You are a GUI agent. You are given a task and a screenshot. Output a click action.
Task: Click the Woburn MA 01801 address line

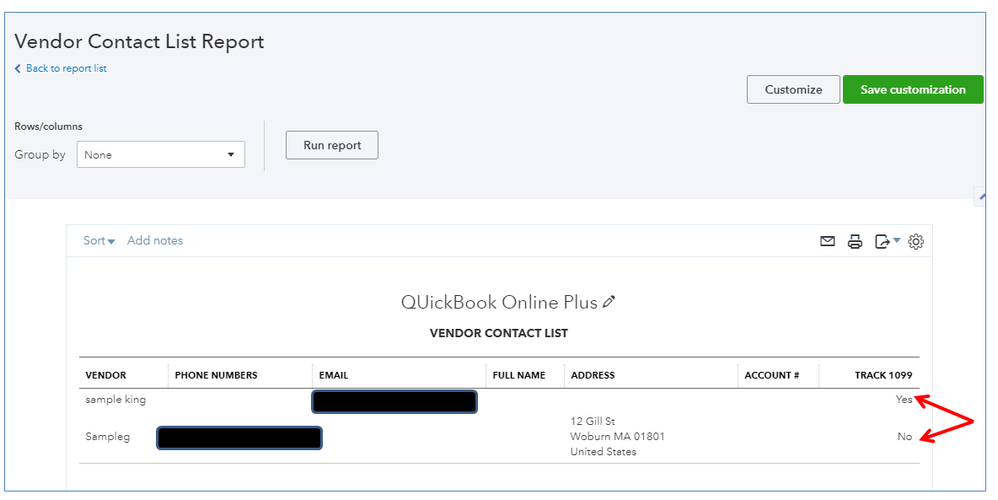coord(617,436)
